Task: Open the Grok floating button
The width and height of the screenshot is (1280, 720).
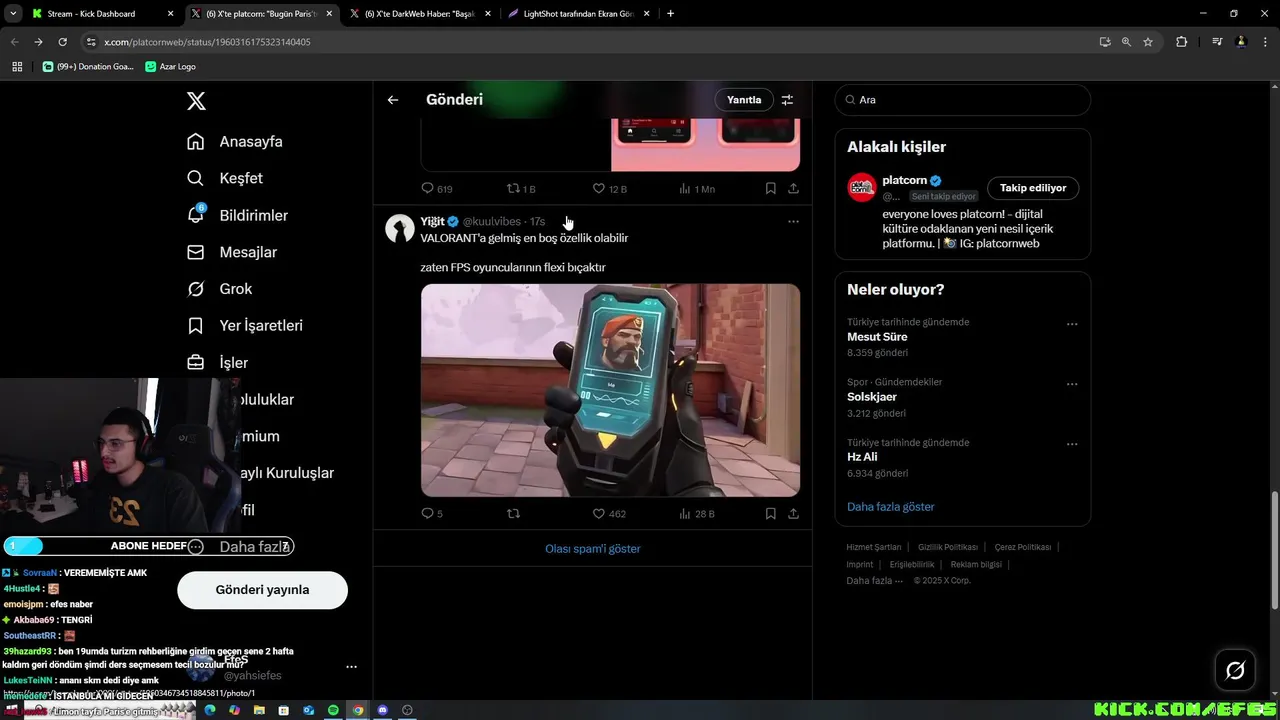Action: click(x=1235, y=671)
